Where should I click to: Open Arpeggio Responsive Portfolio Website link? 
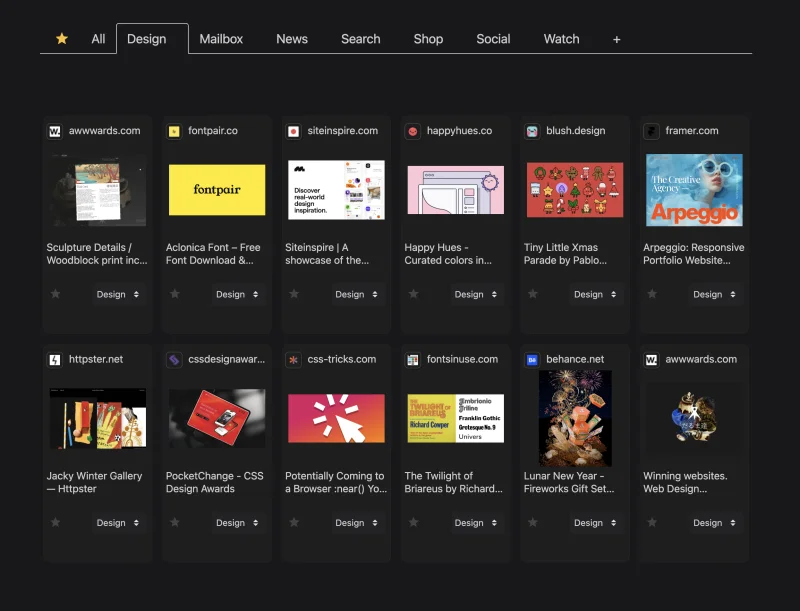point(693,253)
